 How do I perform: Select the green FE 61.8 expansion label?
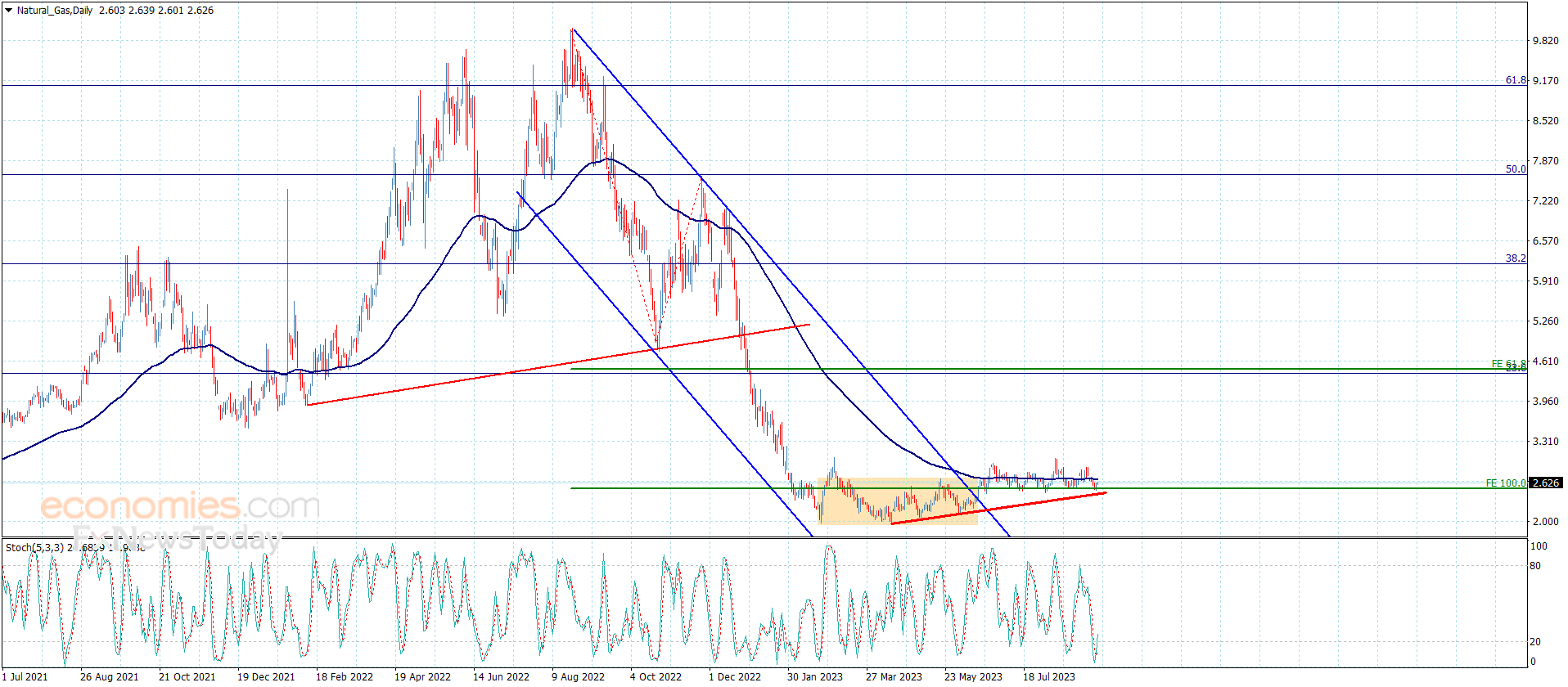pyautogui.click(x=1508, y=364)
